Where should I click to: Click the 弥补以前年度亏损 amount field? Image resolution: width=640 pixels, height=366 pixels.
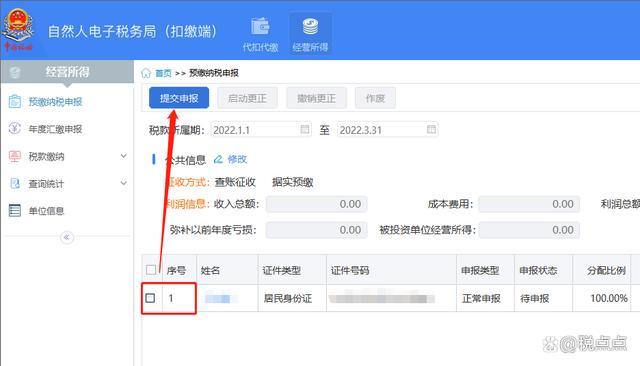click(317, 230)
